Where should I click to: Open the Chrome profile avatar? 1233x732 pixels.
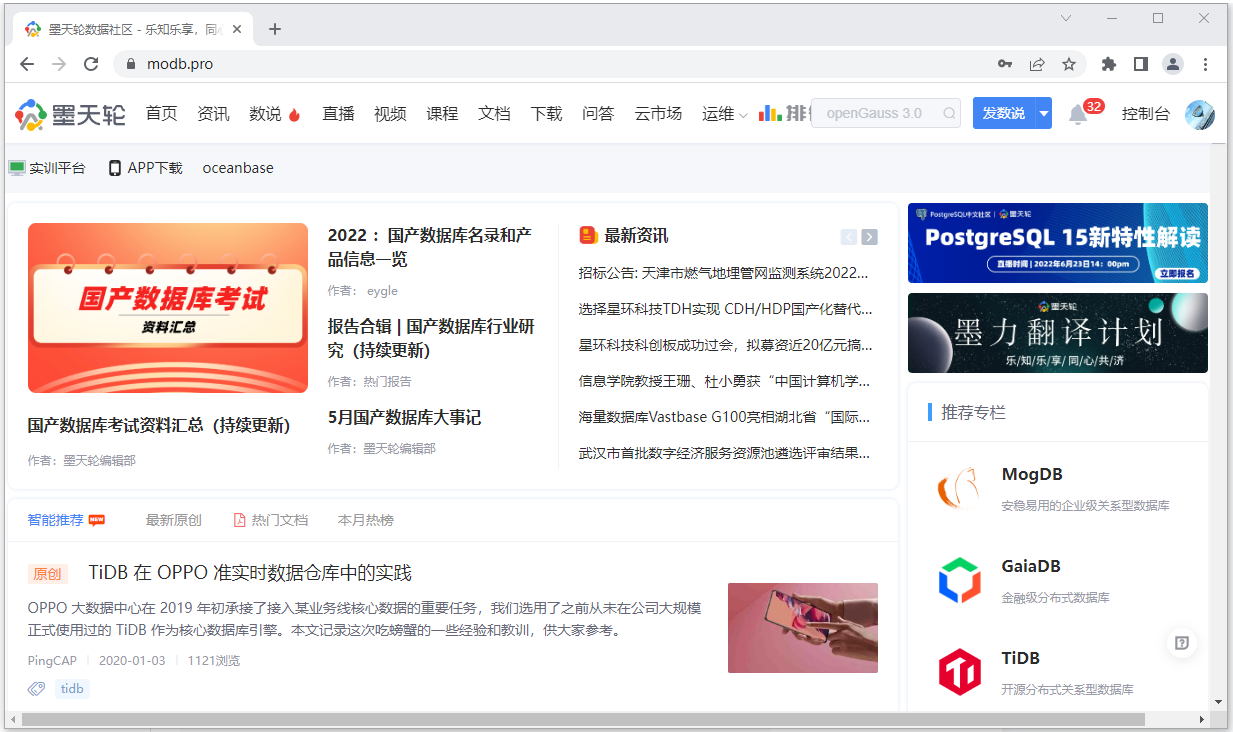click(x=1173, y=64)
